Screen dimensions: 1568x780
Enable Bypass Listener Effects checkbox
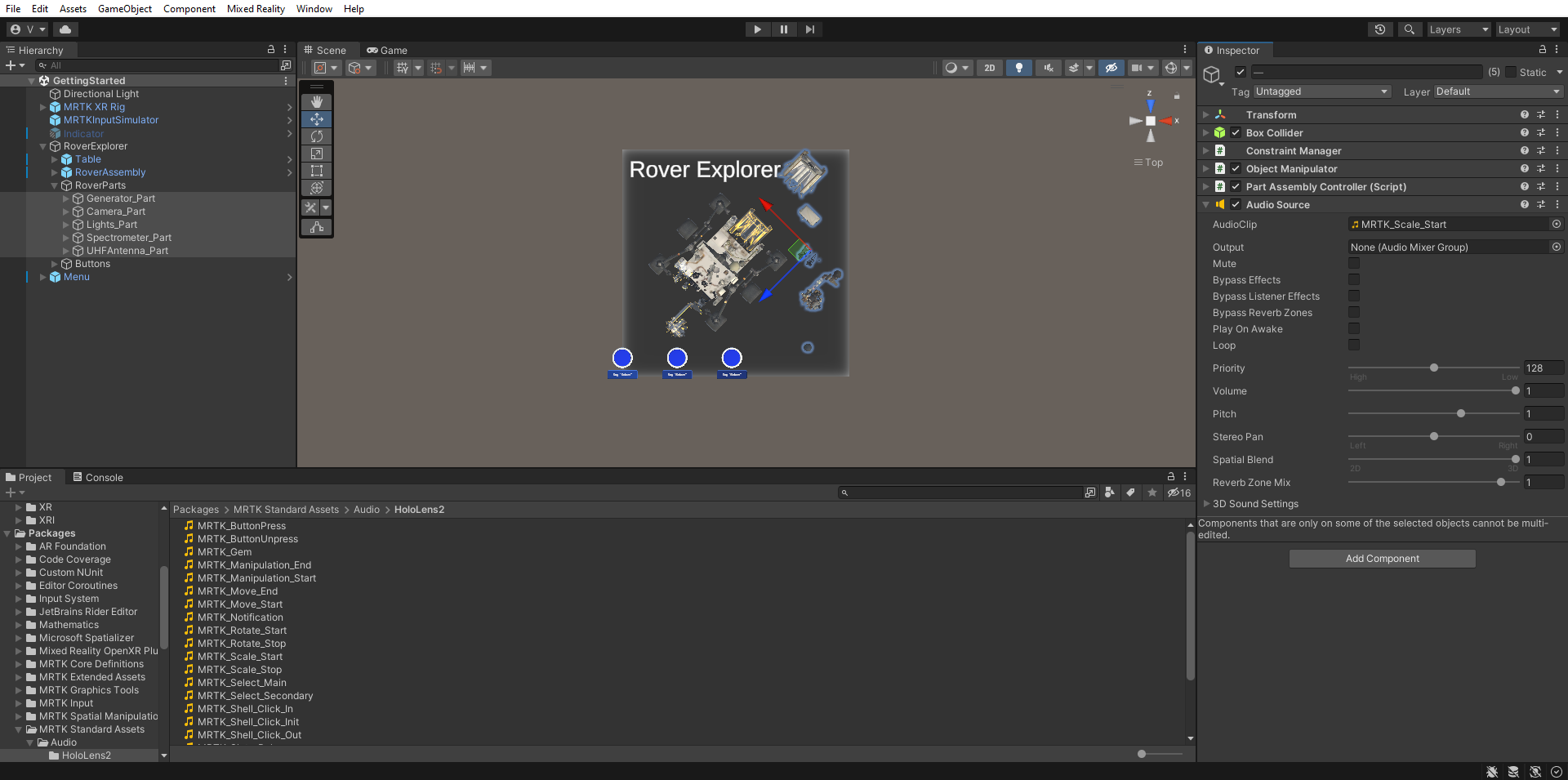tap(1354, 296)
